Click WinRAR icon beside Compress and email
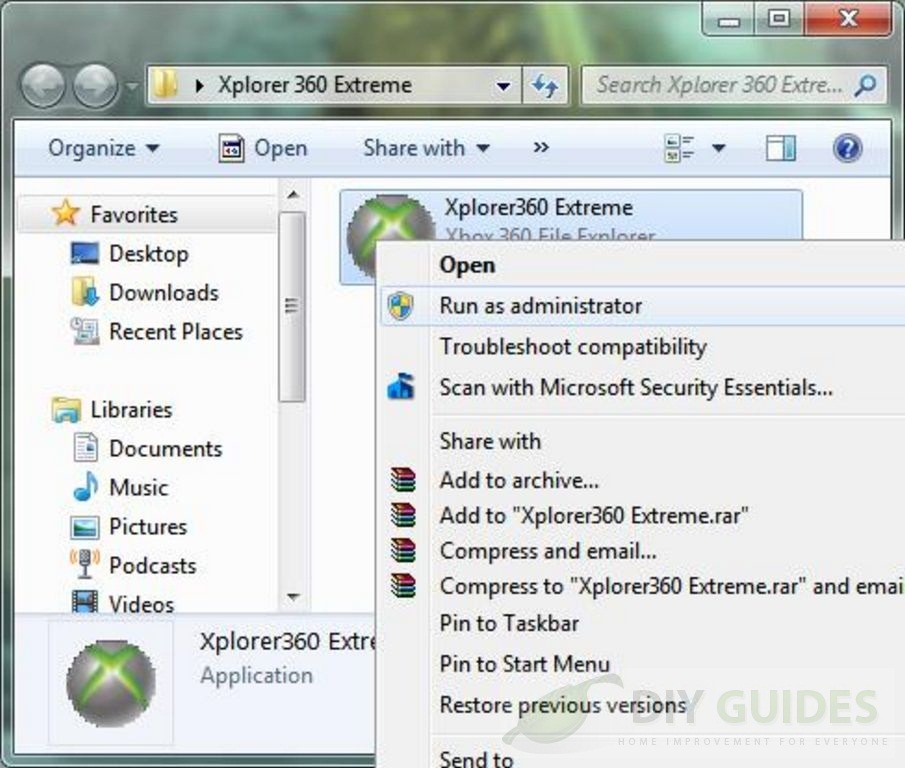Viewport: 905px width, 768px height. click(x=403, y=550)
